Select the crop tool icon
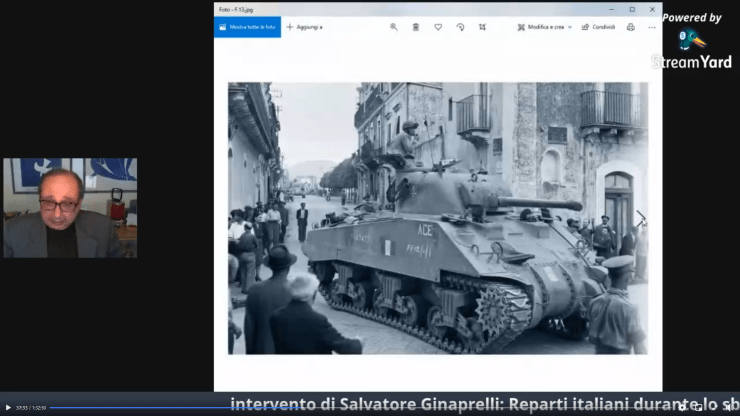The height and width of the screenshot is (416, 740). (x=482, y=27)
